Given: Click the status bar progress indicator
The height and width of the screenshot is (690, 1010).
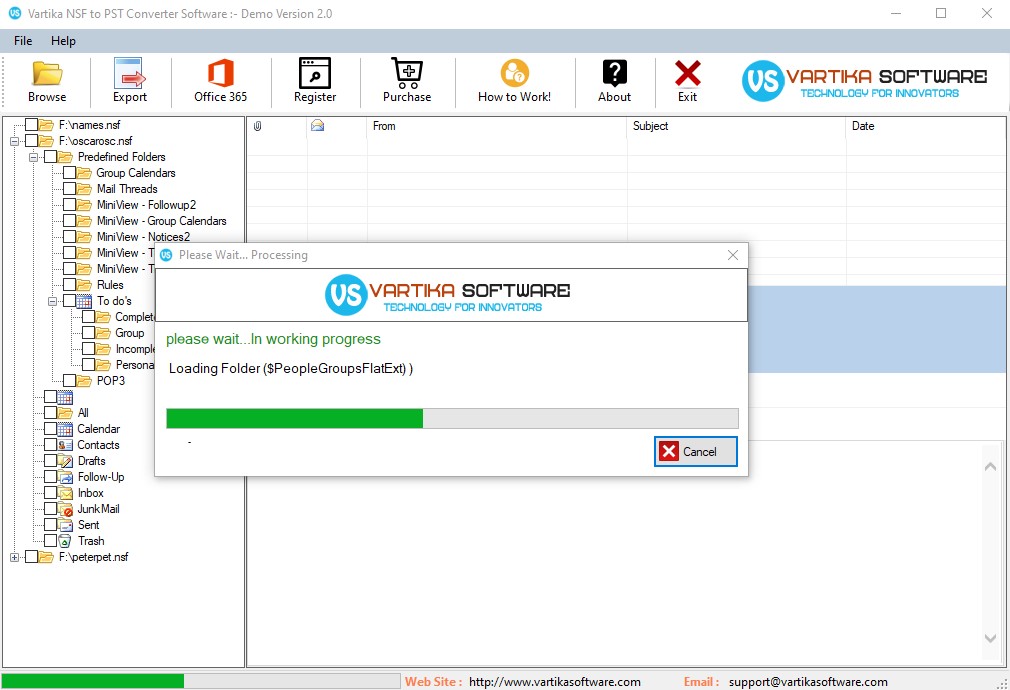Looking at the screenshot, I should [x=200, y=681].
